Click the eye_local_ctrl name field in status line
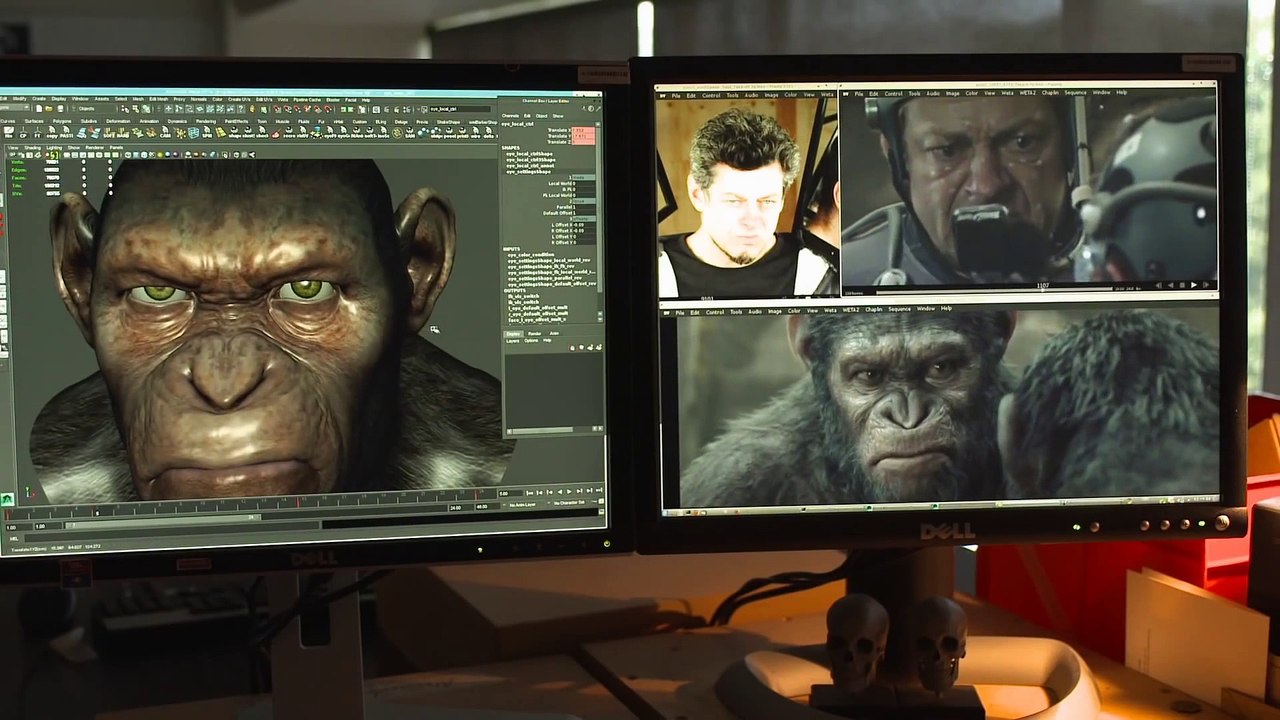1280x720 pixels. (460, 109)
